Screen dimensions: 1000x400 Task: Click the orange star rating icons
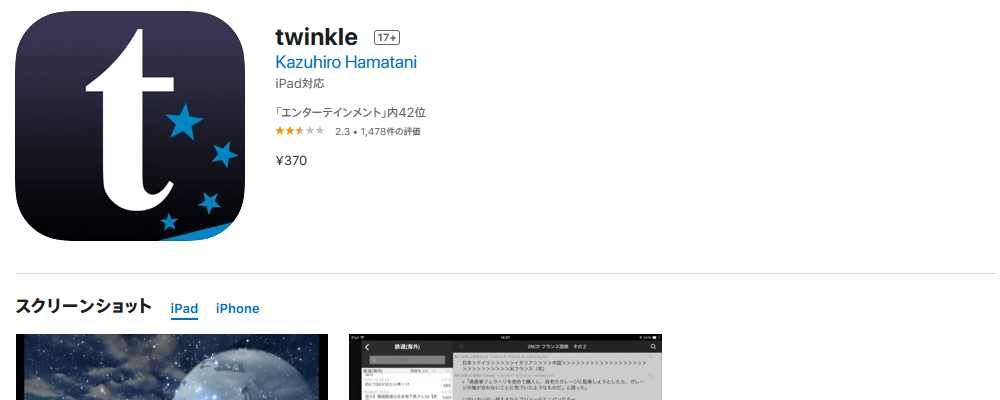tap(300, 131)
